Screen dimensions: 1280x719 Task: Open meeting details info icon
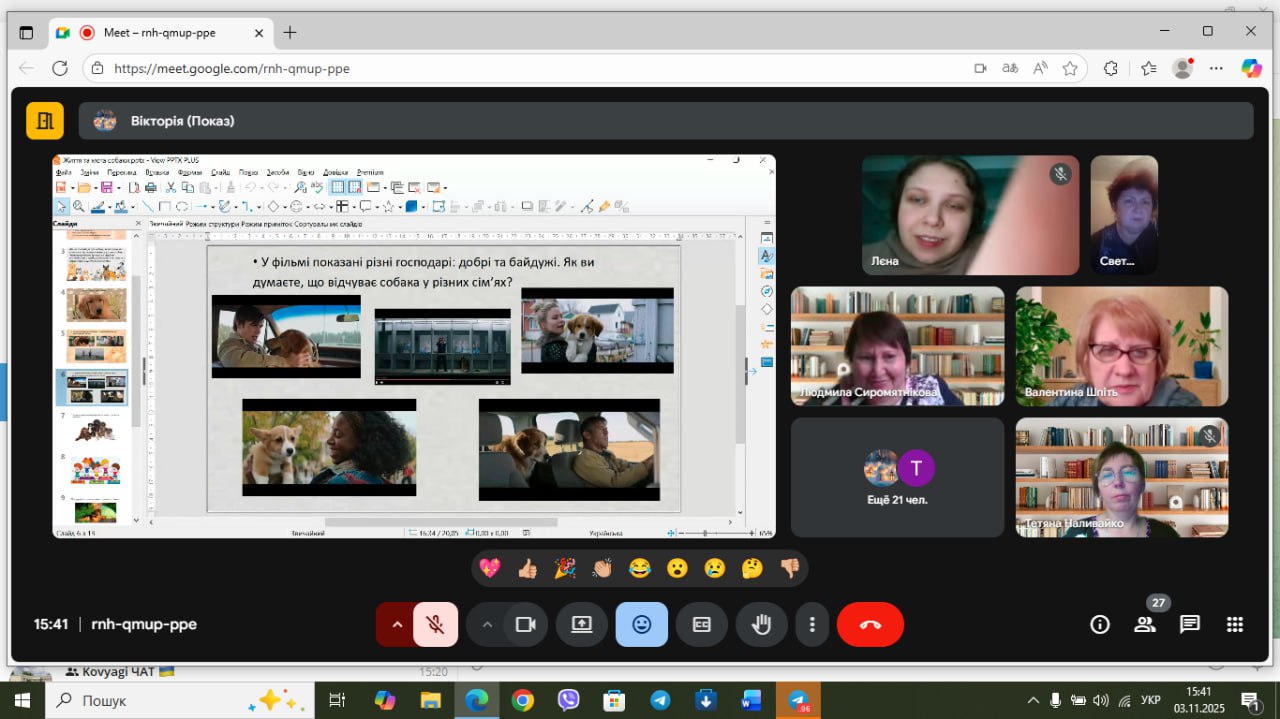pos(1100,625)
